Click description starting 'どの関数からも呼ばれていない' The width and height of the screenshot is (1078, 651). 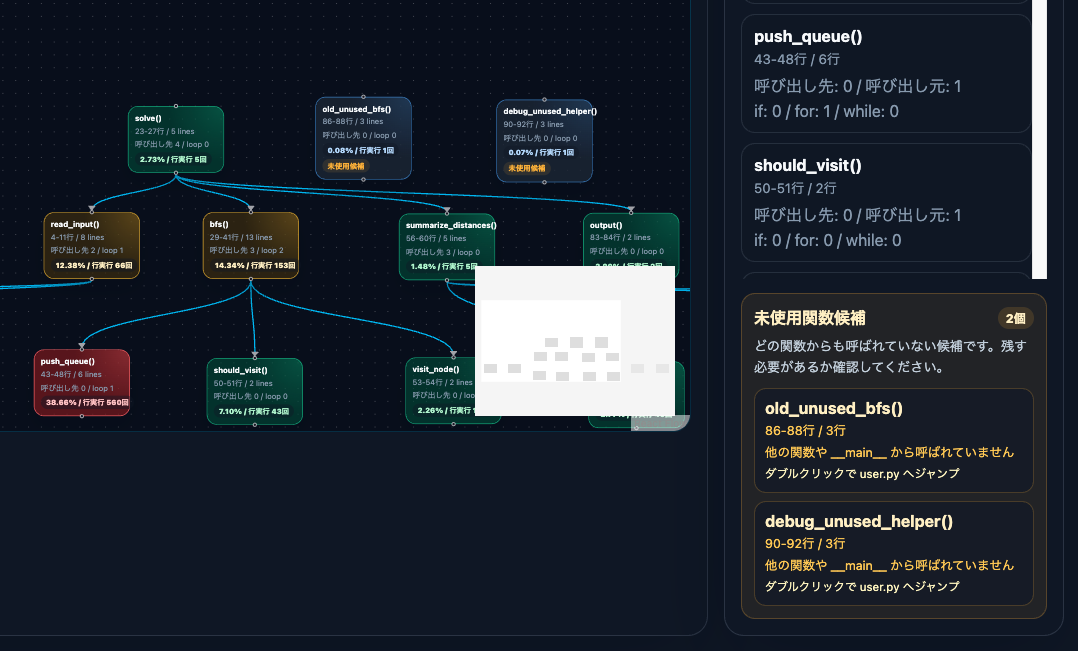[x=890, y=356]
